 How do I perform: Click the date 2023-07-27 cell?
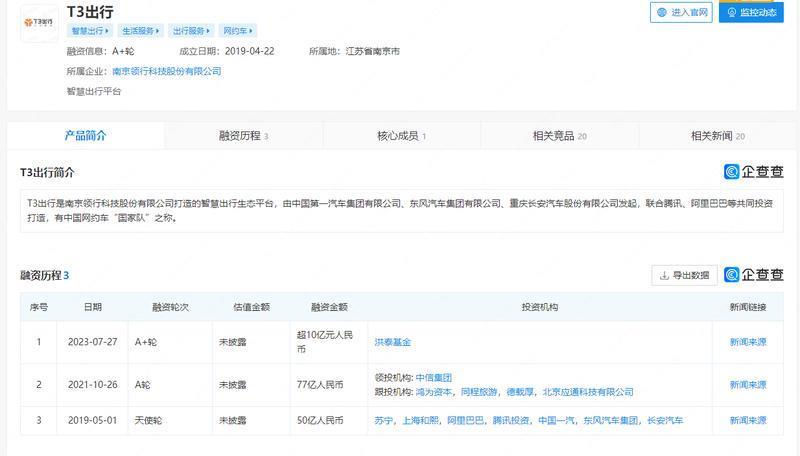pos(92,342)
